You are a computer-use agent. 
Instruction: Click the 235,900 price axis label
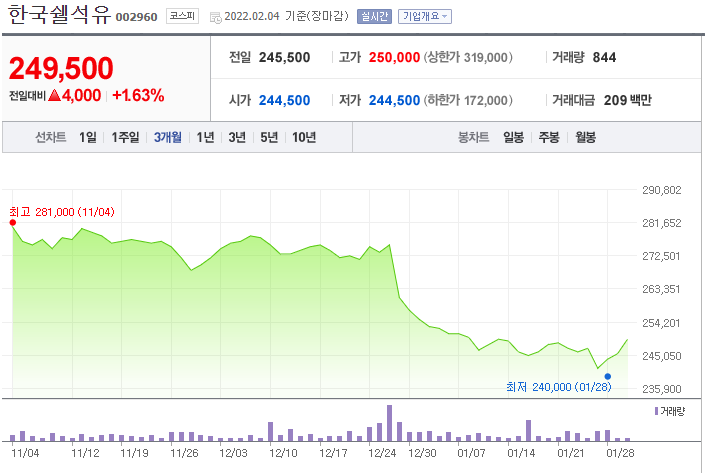(x=661, y=389)
